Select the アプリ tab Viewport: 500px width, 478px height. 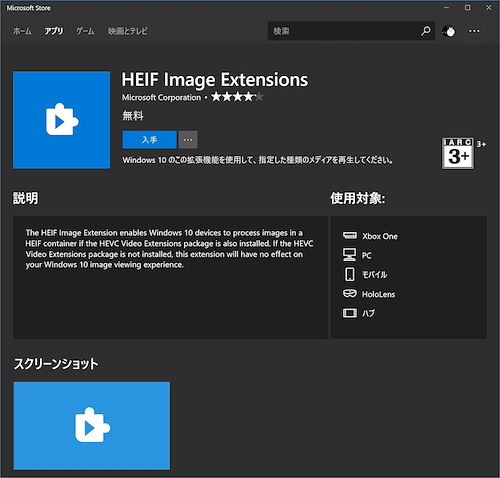[x=54, y=31]
